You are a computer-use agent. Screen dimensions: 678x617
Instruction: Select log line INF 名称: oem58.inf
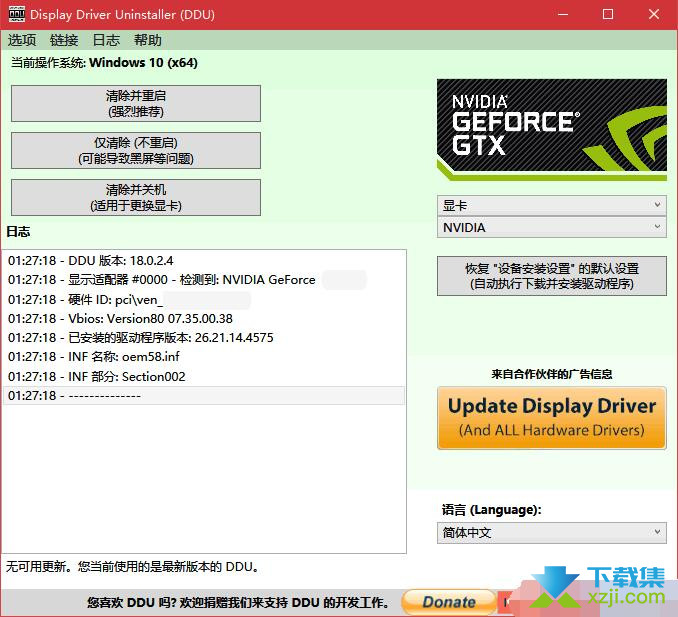(204, 357)
